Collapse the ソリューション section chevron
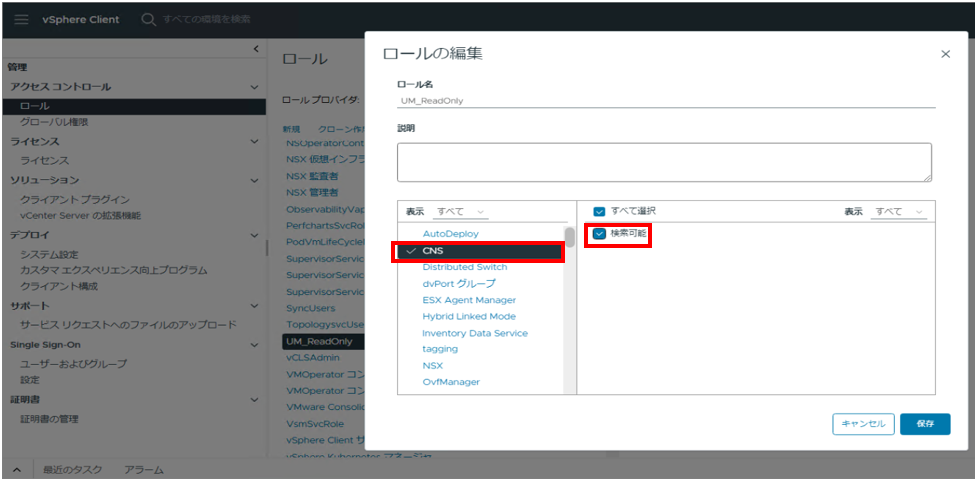The width and height of the screenshot is (975, 481). 254,180
